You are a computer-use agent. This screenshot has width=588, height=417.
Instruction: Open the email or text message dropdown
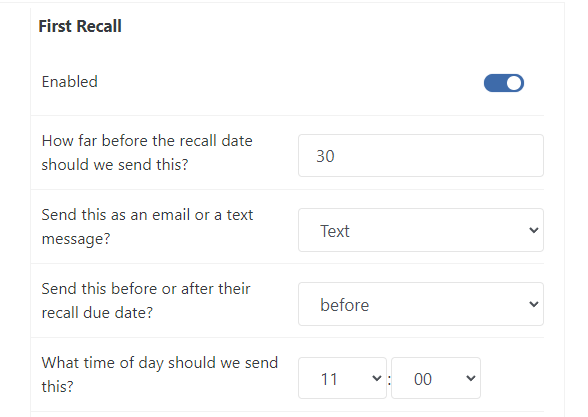[421, 230]
